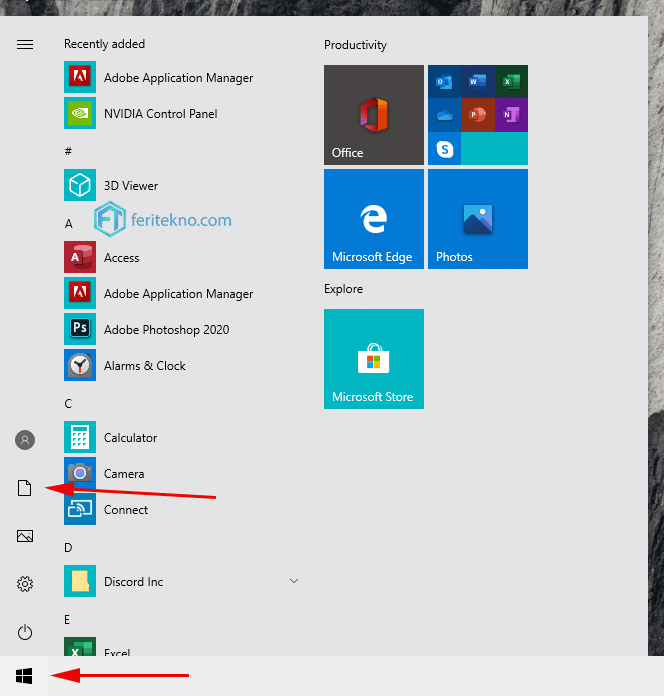
Task: Click the Power icon
Action: point(25,632)
